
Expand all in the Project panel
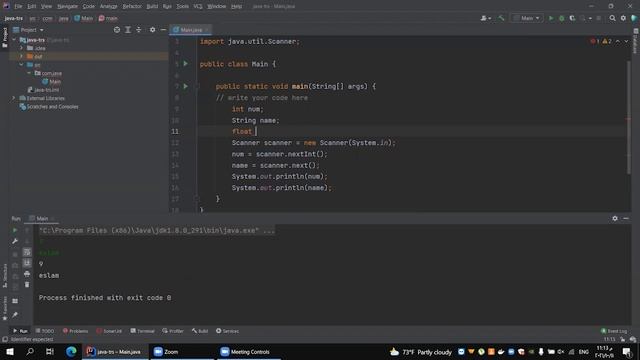point(128,30)
